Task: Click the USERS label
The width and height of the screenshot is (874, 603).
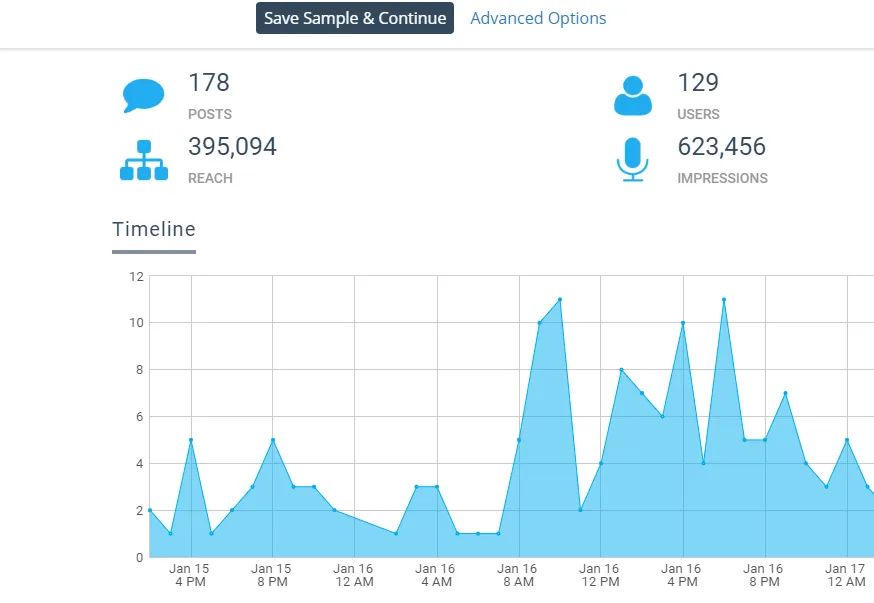Action: (698, 114)
